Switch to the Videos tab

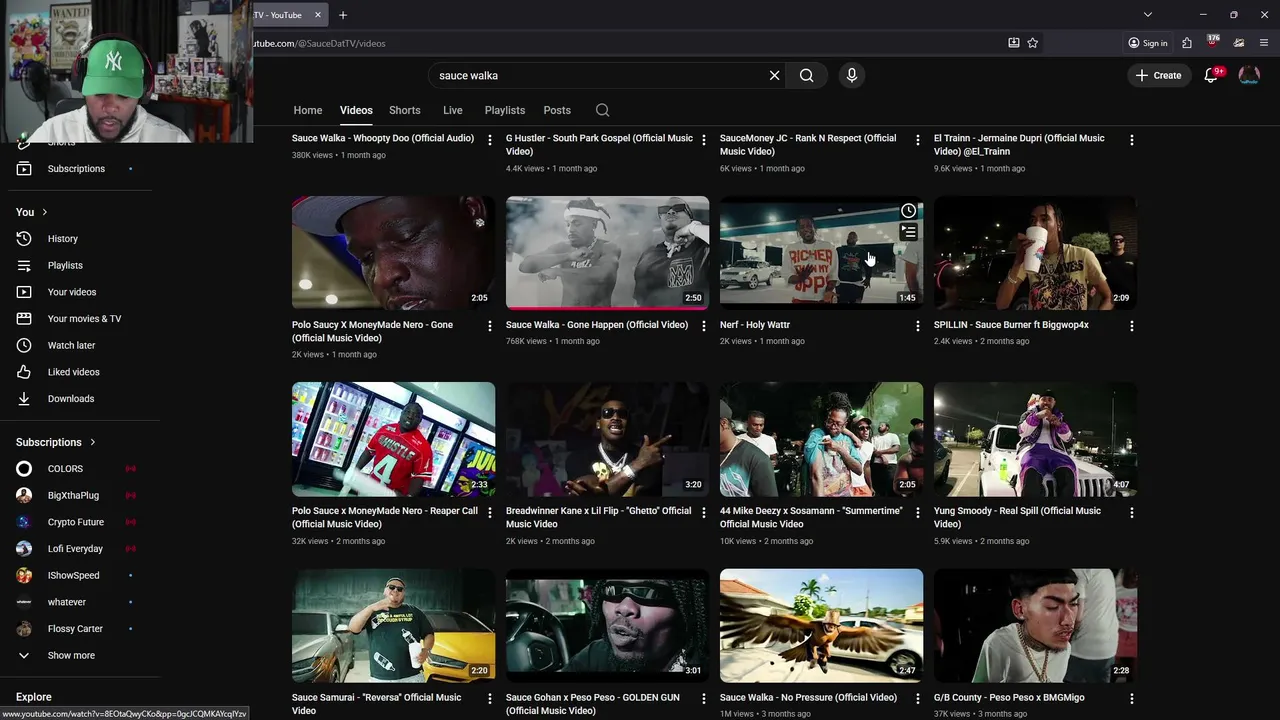coord(356,110)
